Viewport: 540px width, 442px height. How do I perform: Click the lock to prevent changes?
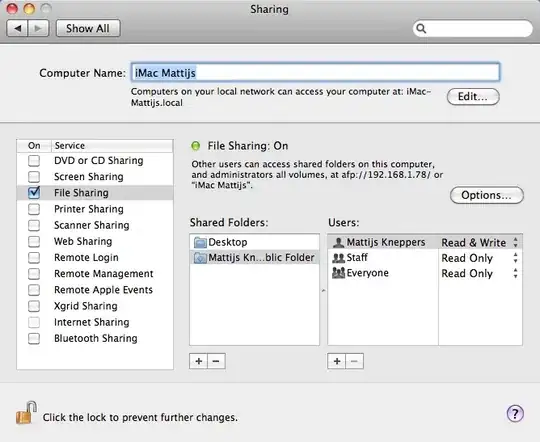pyautogui.click(x=26, y=413)
